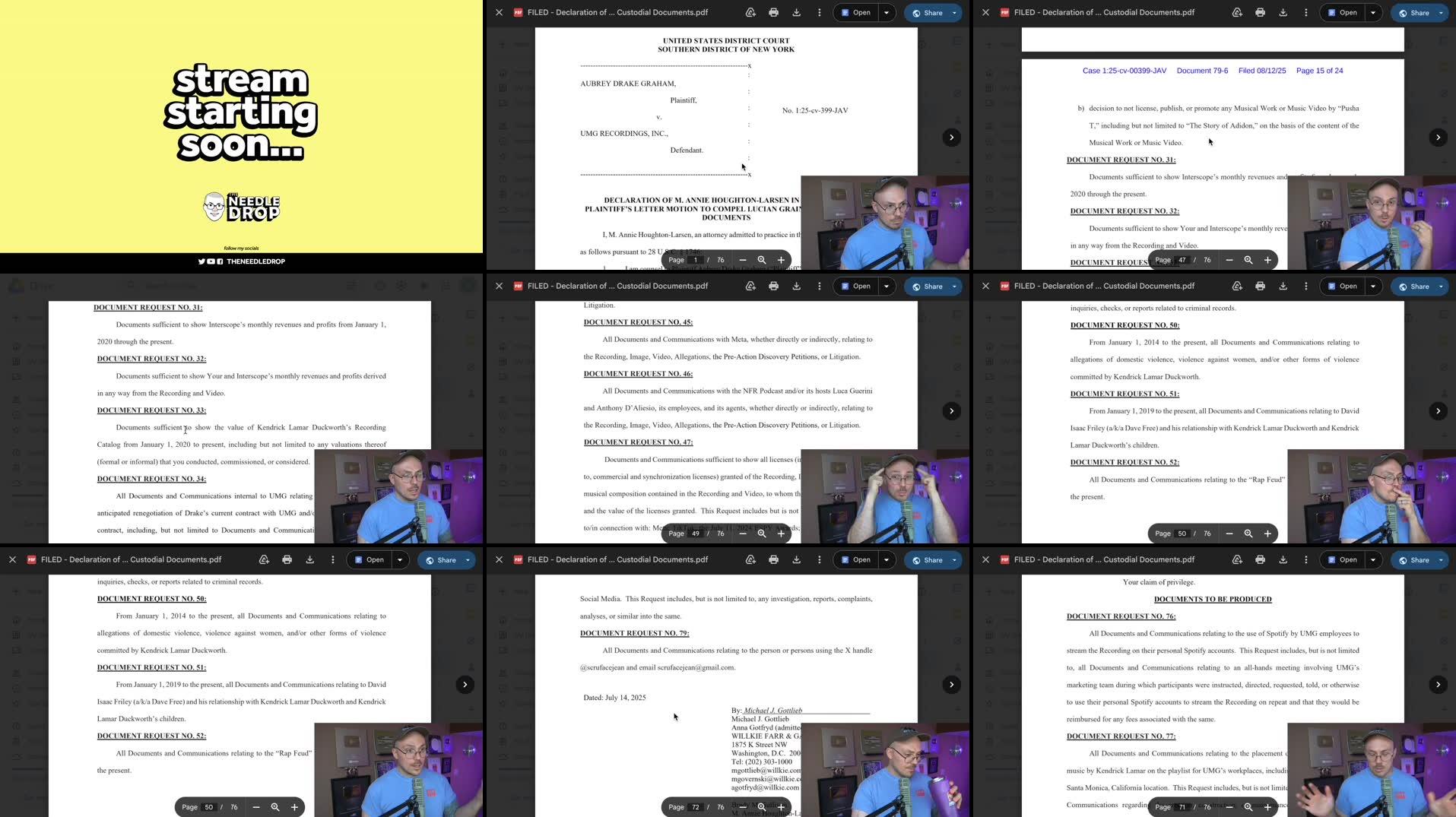The image size is (1456, 817).
Task: Go to next file in page 49 viewer
Action: point(951,411)
